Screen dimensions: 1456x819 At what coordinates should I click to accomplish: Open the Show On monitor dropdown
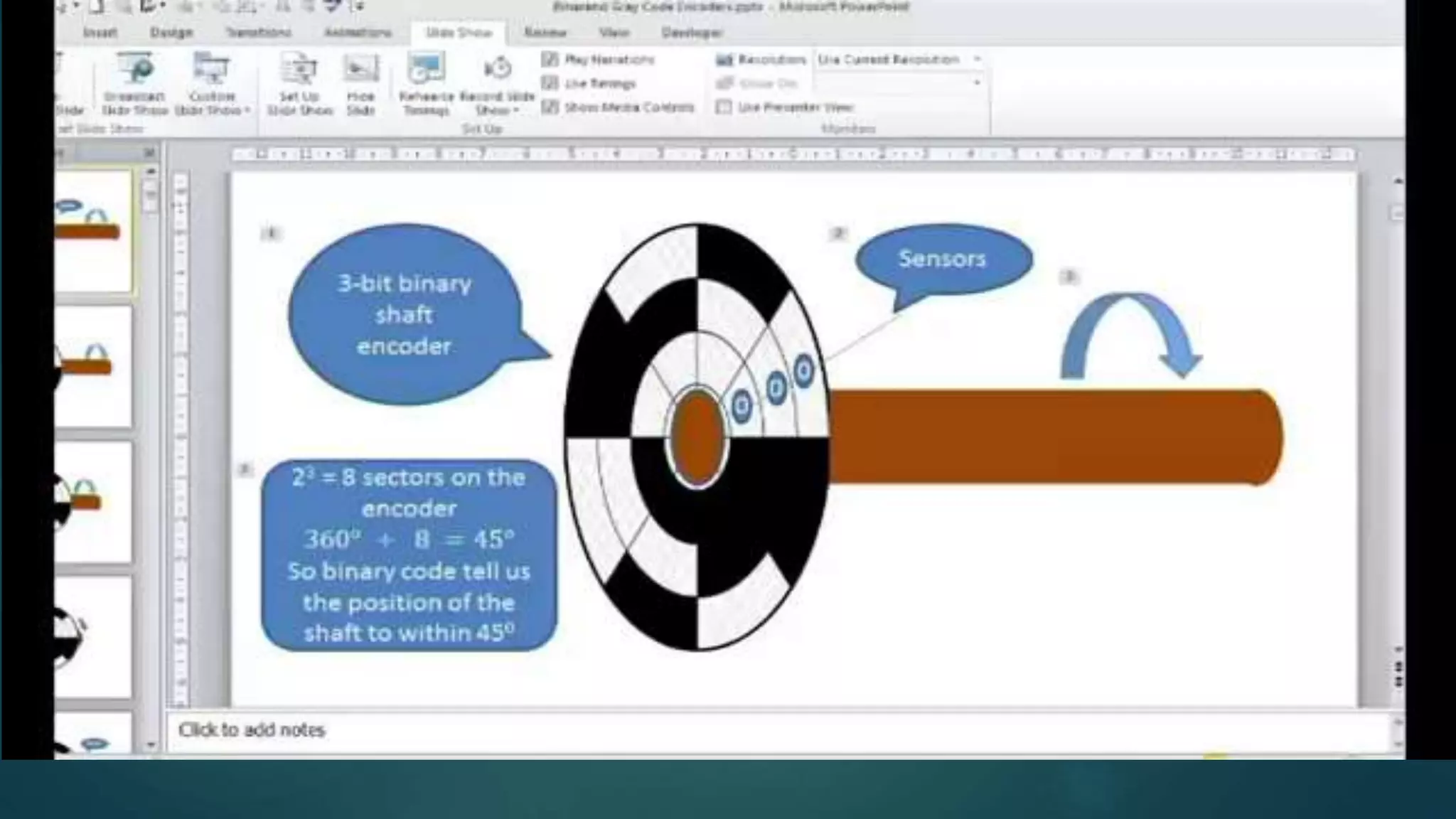click(977, 83)
